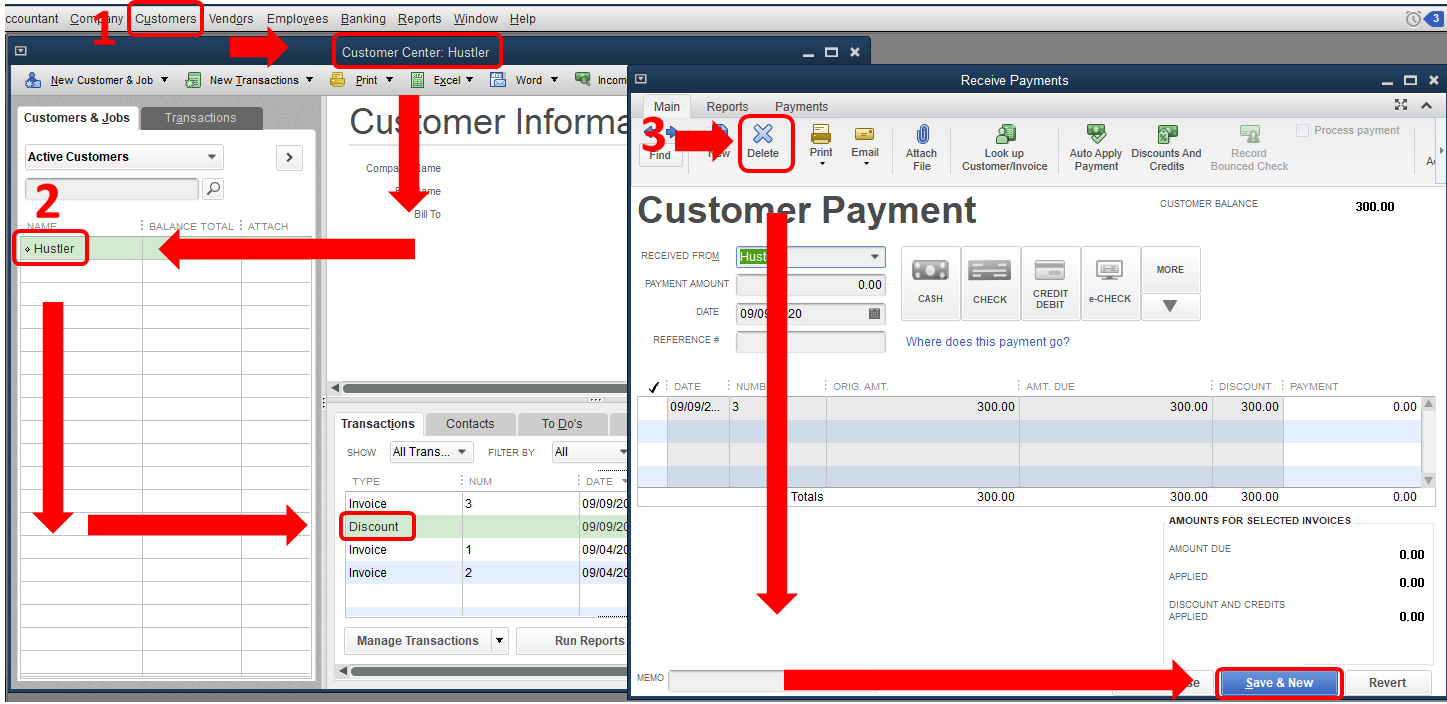
Task: Select the Check payment method icon
Action: tap(990, 281)
